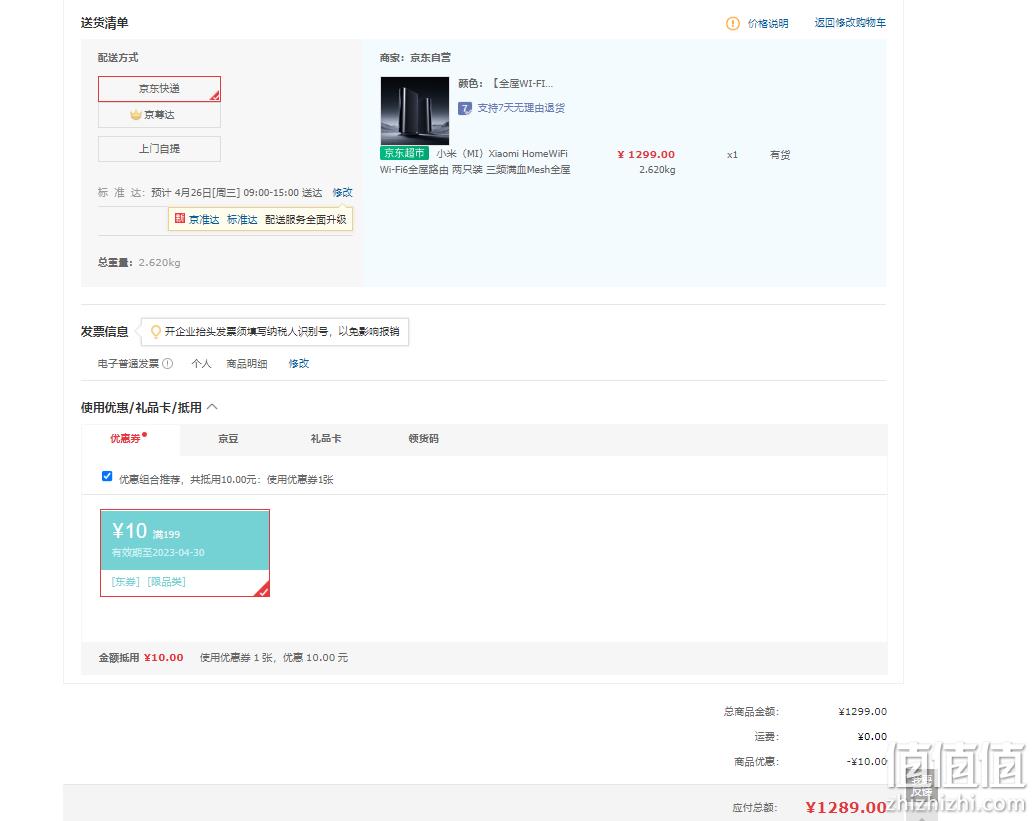Click the item price ¥1299.00

click(x=646, y=154)
